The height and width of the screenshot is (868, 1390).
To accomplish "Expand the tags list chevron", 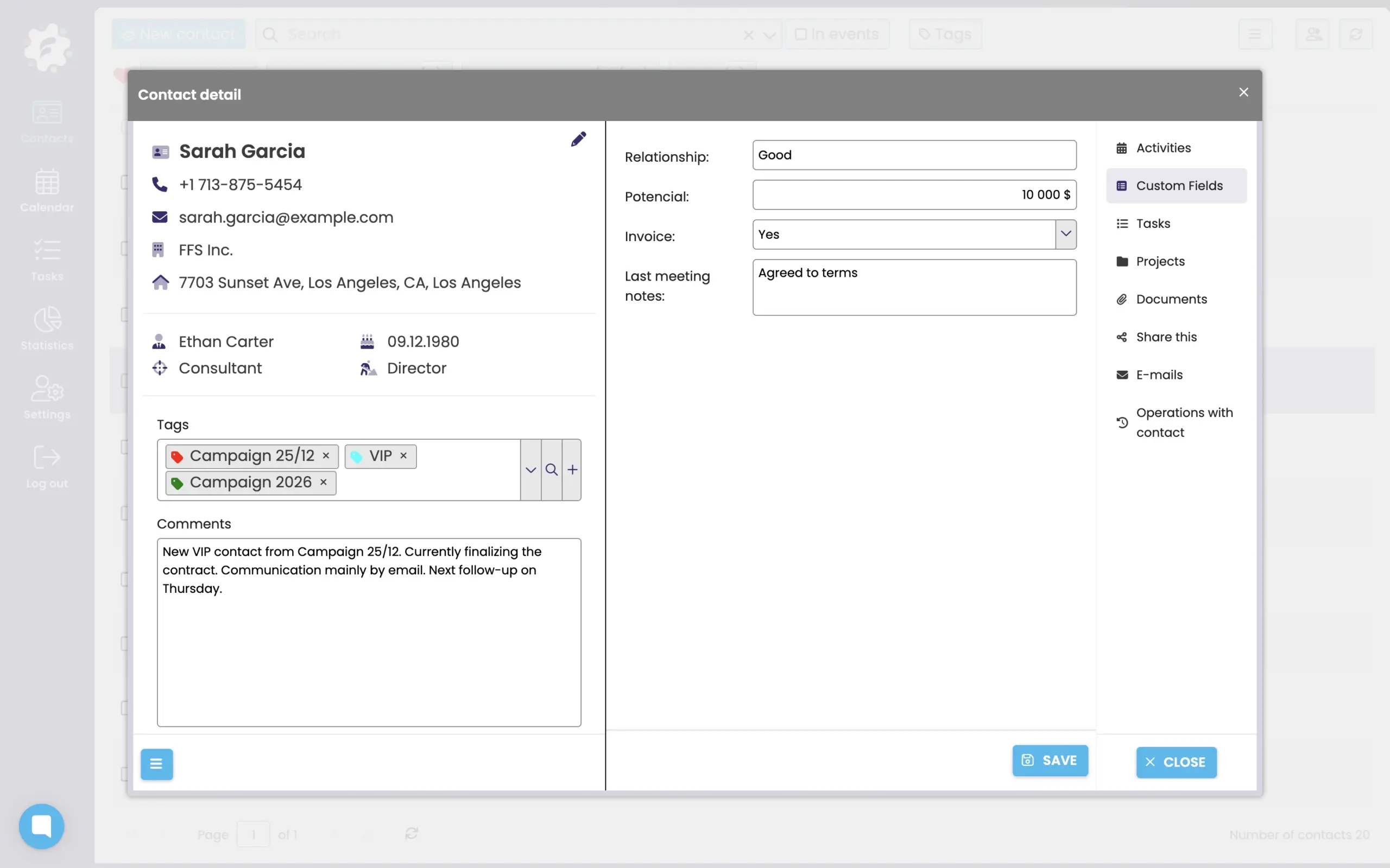I will point(530,470).
